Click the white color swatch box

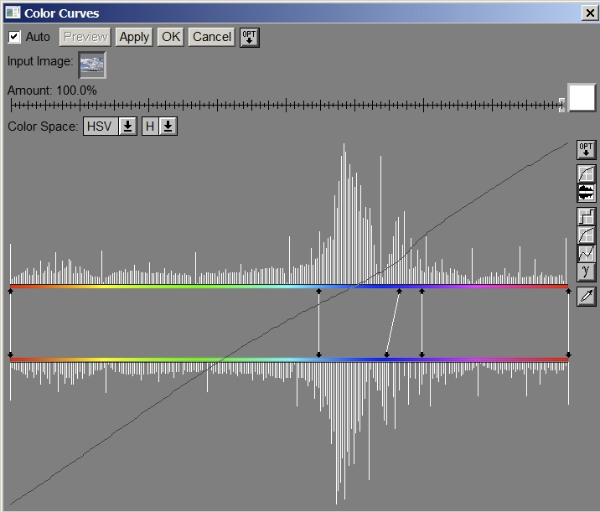(582, 98)
